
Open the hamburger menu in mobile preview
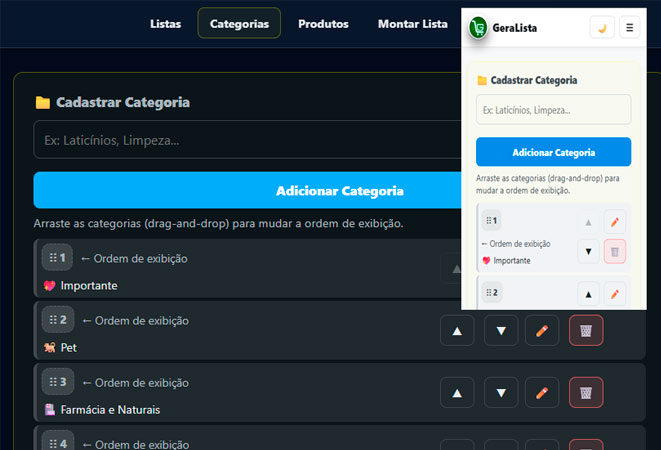tap(629, 27)
